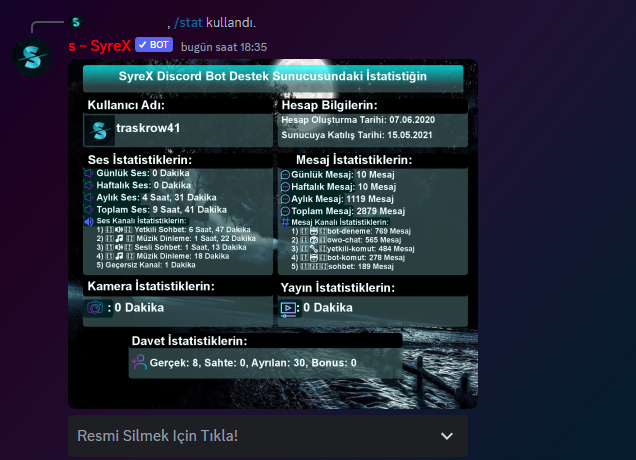The width and height of the screenshot is (636, 460).
Task: Open the 'Resmi Silmek İçin Tıkla!' dropdown
Action: [x=268, y=436]
